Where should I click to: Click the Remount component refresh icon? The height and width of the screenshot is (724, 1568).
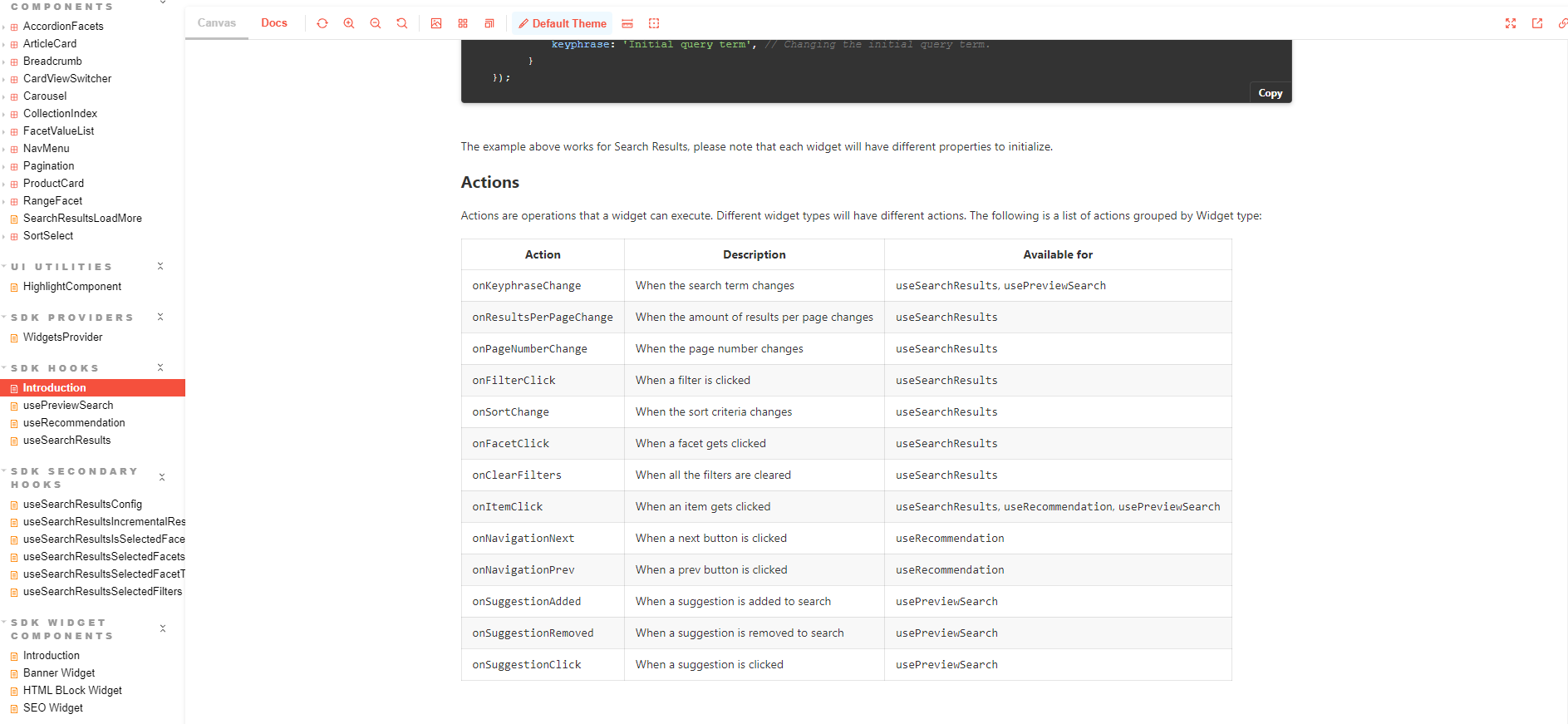pos(322,23)
